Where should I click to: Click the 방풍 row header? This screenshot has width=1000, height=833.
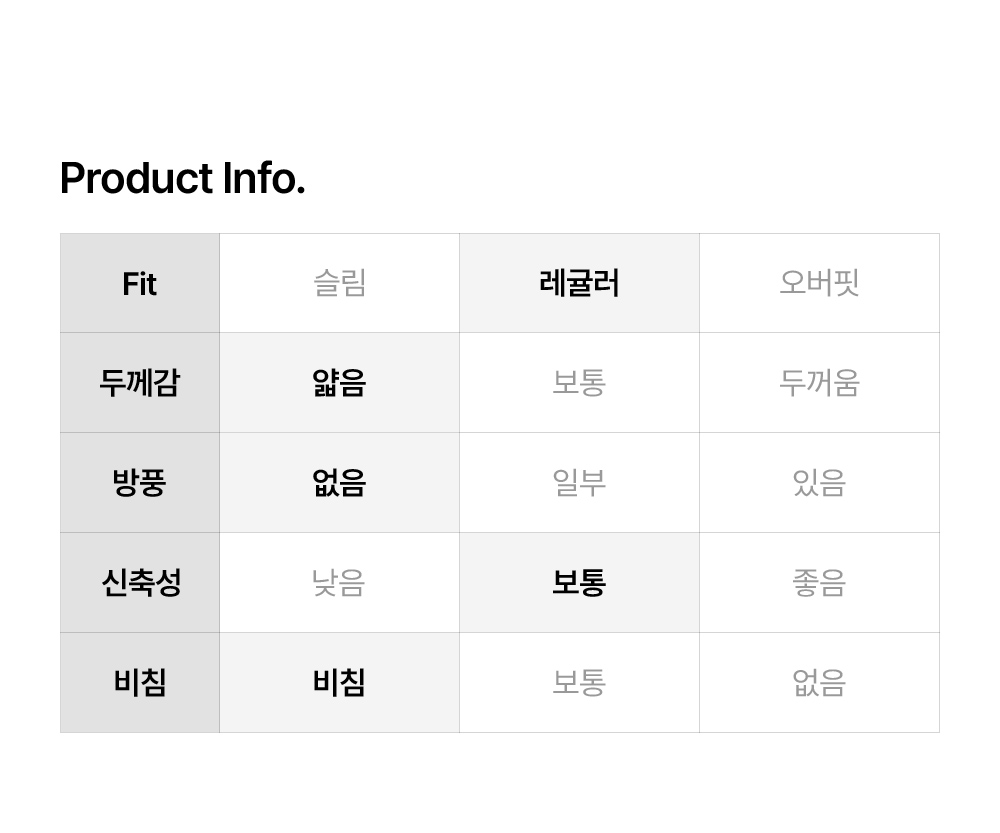click(140, 483)
